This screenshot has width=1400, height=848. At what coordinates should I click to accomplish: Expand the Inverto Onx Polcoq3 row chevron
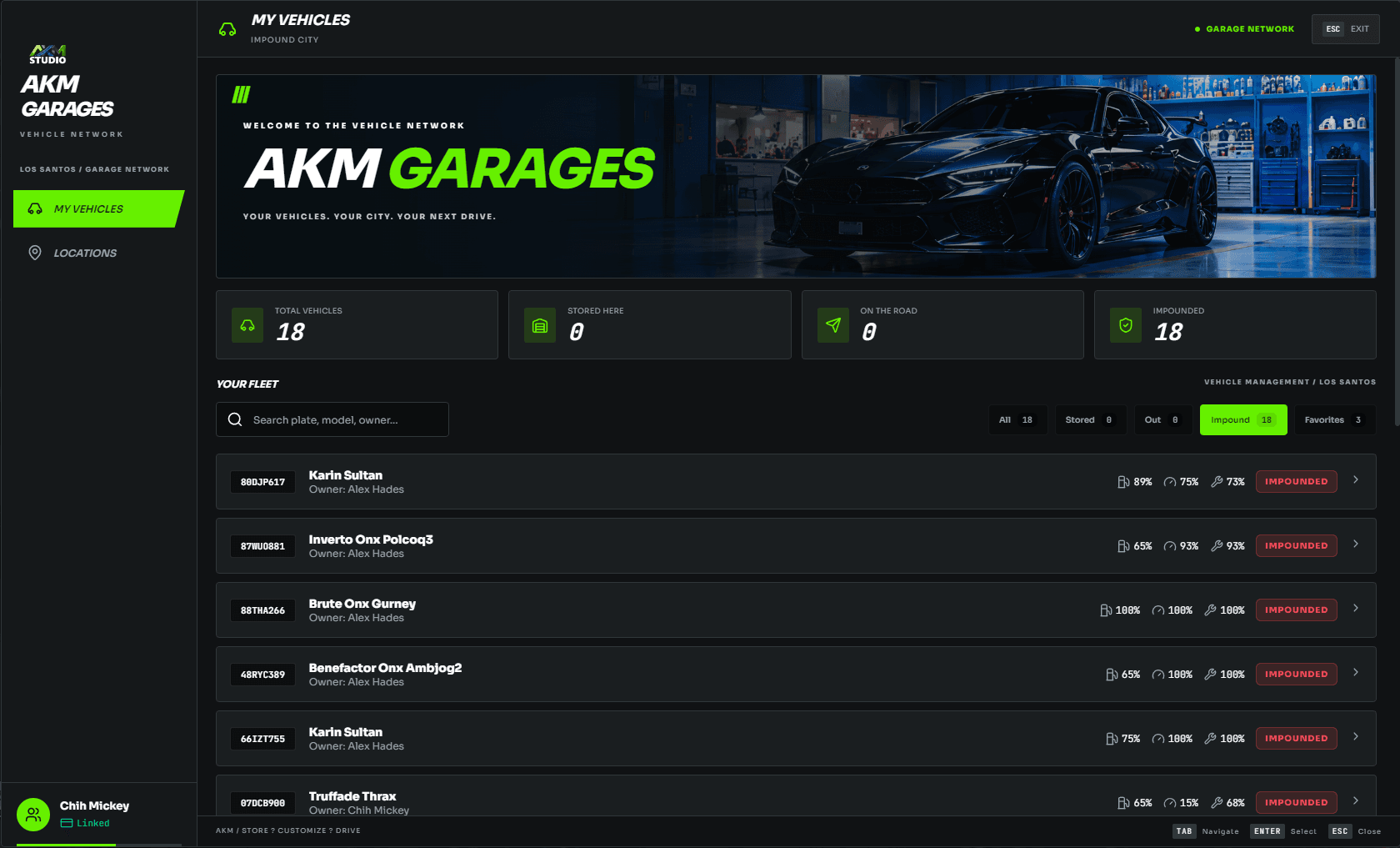(x=1356, y=544)
